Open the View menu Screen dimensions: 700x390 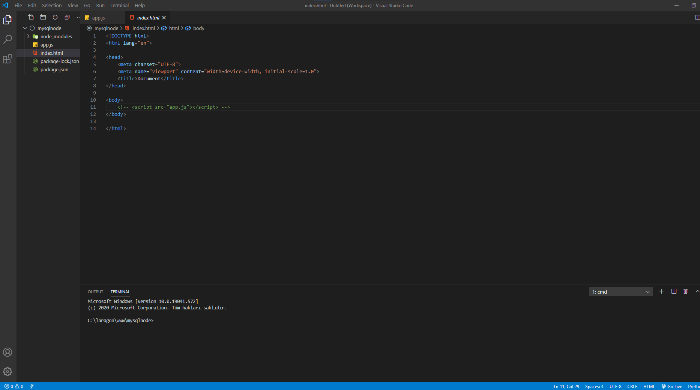73,5
